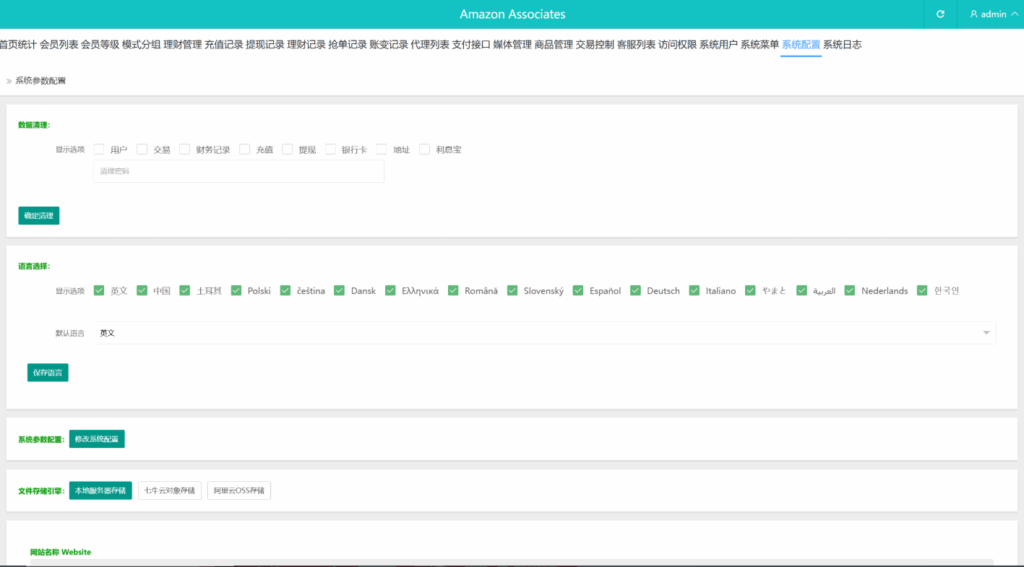Check the 地址 cleanup checkbox
Screen dimensions: 1024x567
click(381, 149)
